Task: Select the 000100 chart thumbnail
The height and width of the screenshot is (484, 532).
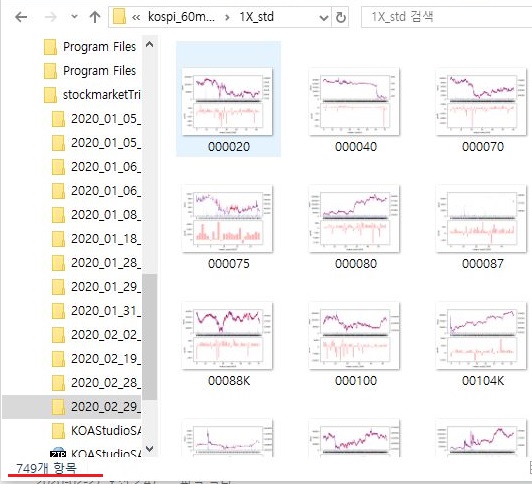Action: (x=354, y=335)
